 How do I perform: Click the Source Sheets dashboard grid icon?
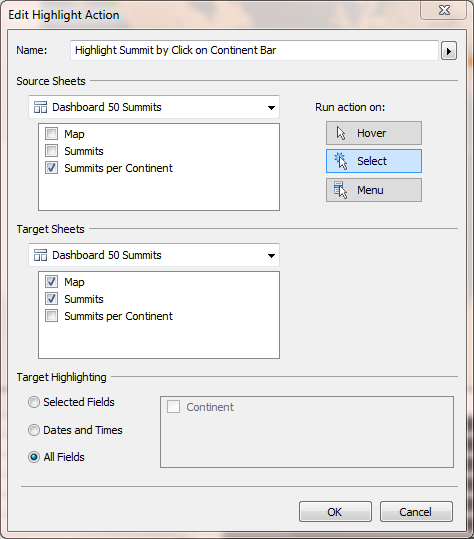[x=40, y=107]
